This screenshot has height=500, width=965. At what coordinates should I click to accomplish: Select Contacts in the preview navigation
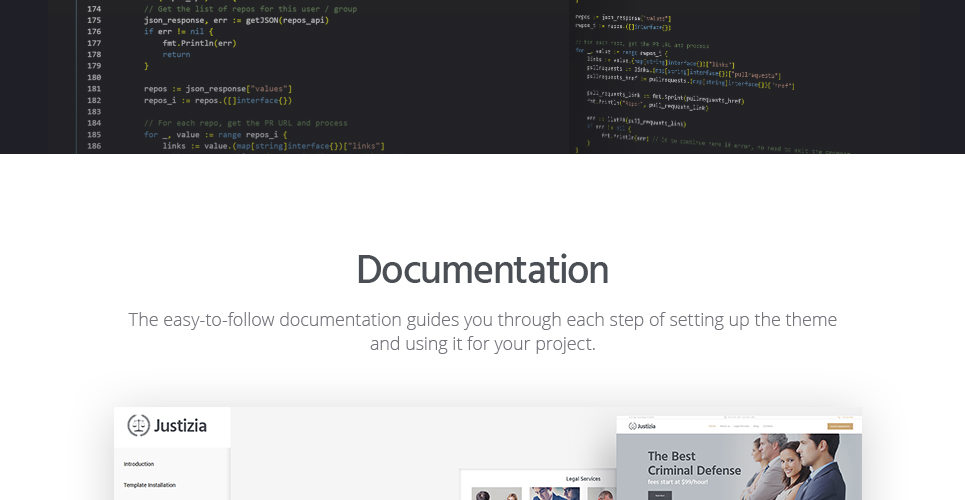[768, 426]
